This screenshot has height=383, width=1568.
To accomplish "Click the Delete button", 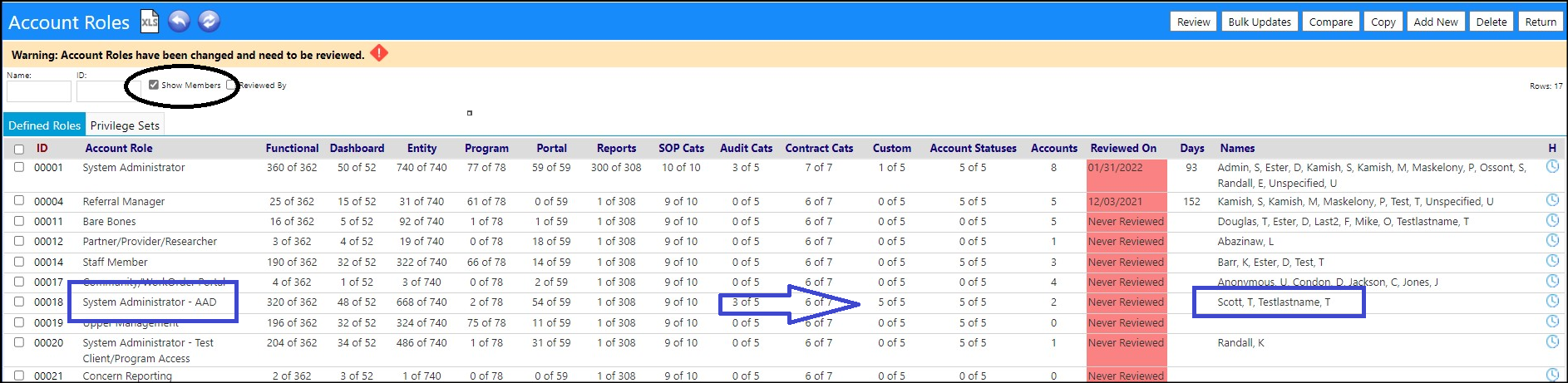I will point(1491,22).
